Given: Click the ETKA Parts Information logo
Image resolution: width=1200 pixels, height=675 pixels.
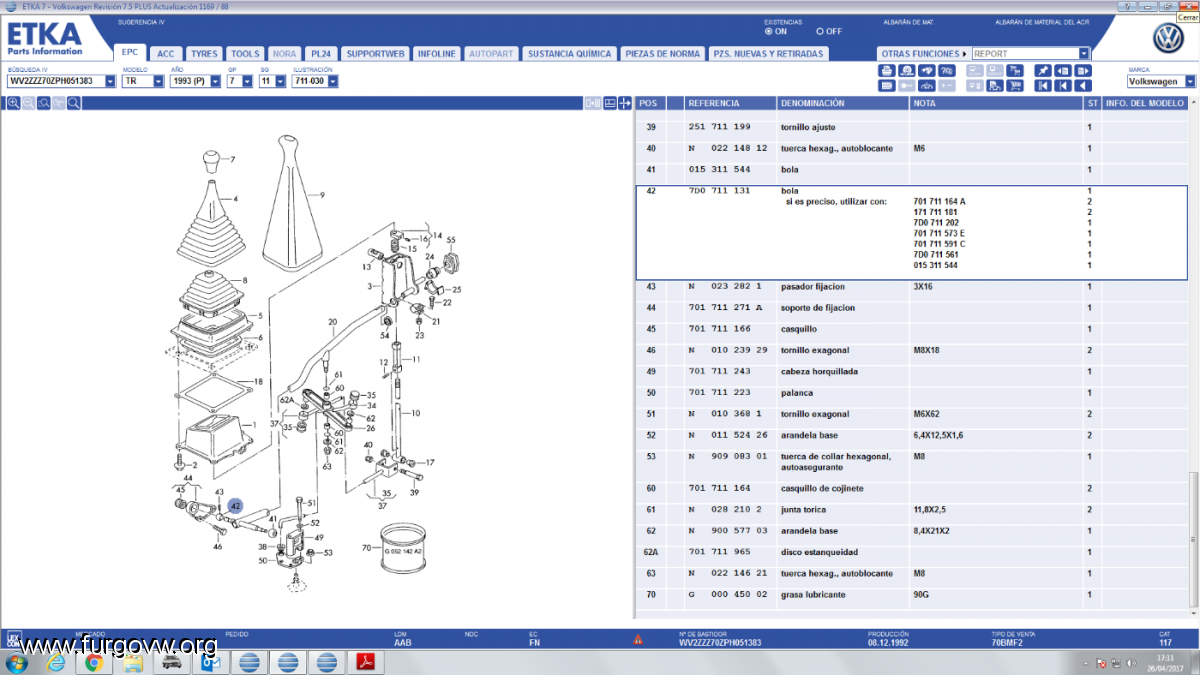Looking at the screenshot, I should coord(44,38).
